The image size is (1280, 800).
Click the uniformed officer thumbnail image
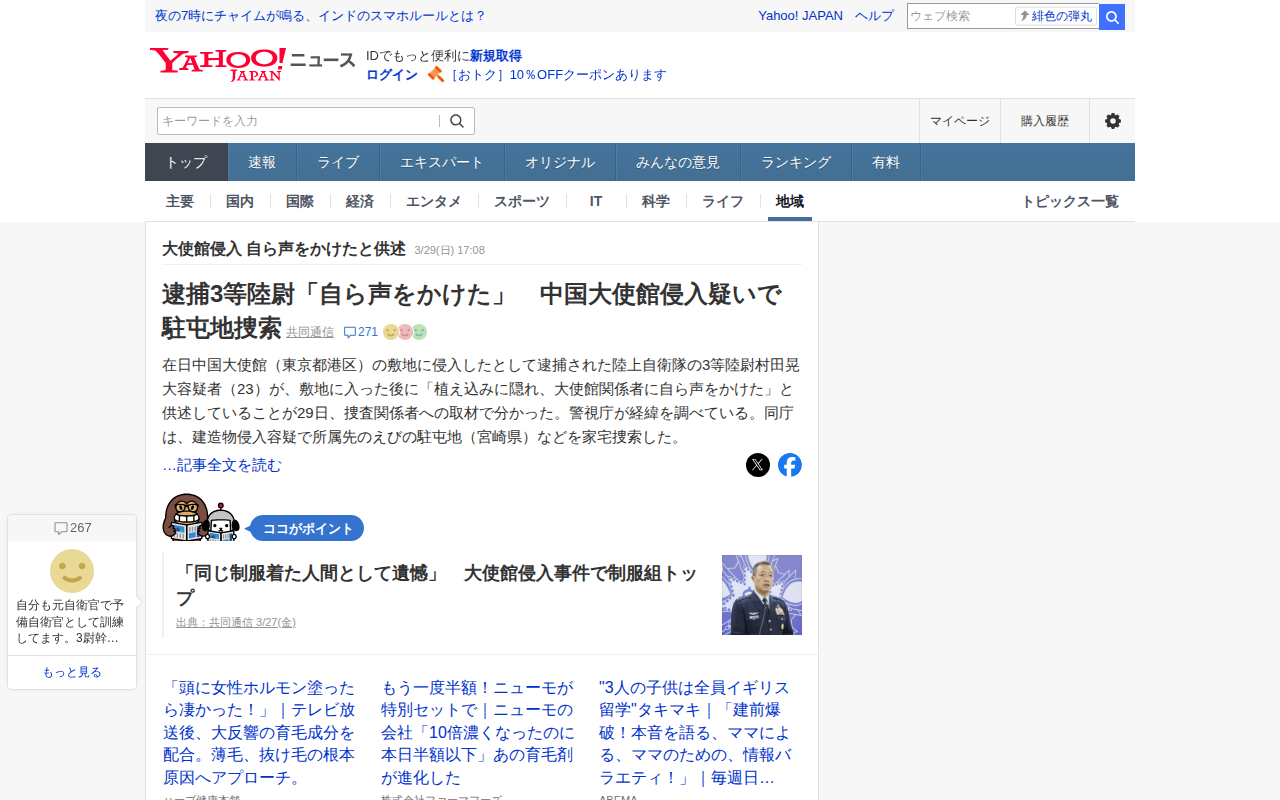pos(762,595)
